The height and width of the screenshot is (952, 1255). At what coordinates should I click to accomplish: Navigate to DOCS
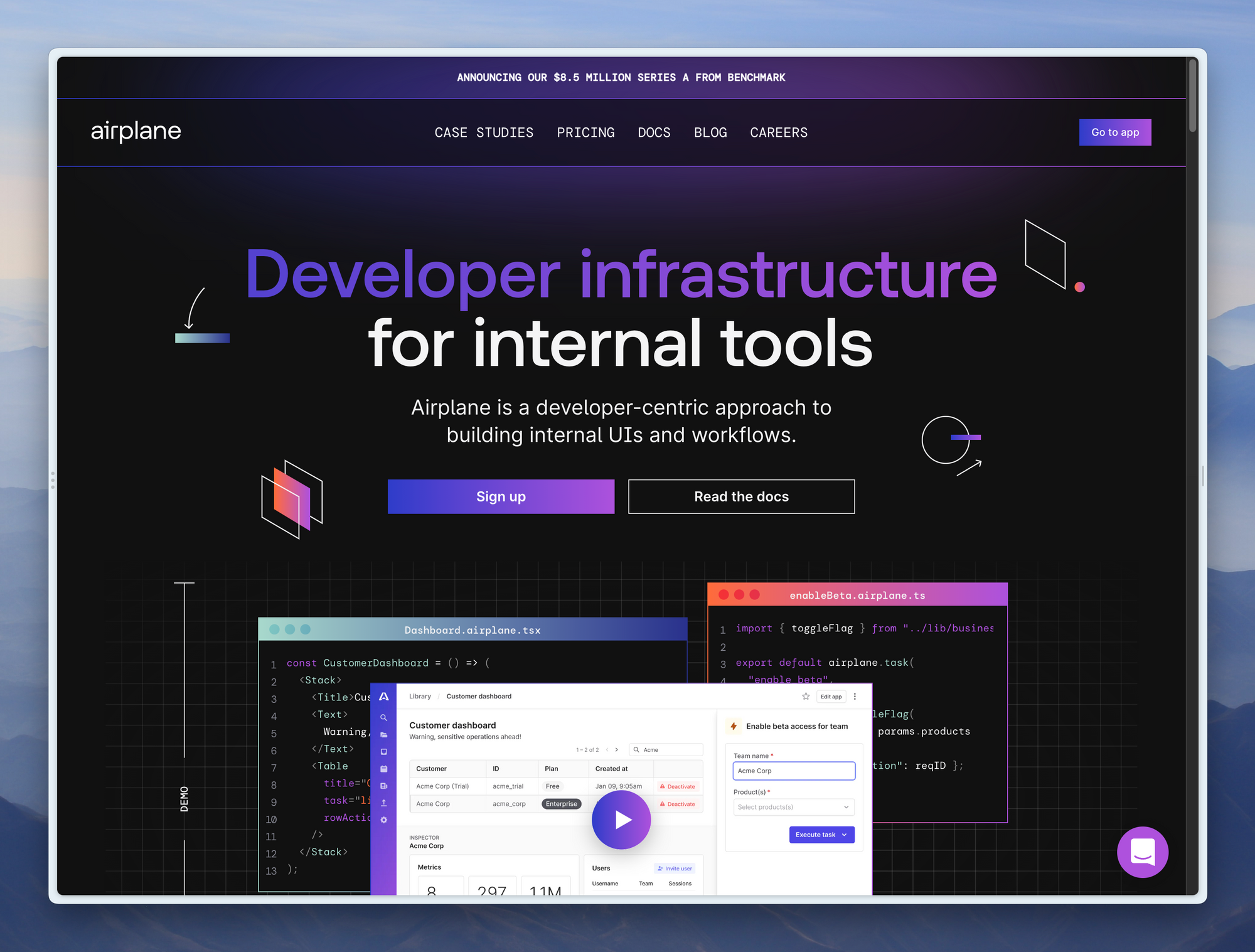click(x=654, y=132)
